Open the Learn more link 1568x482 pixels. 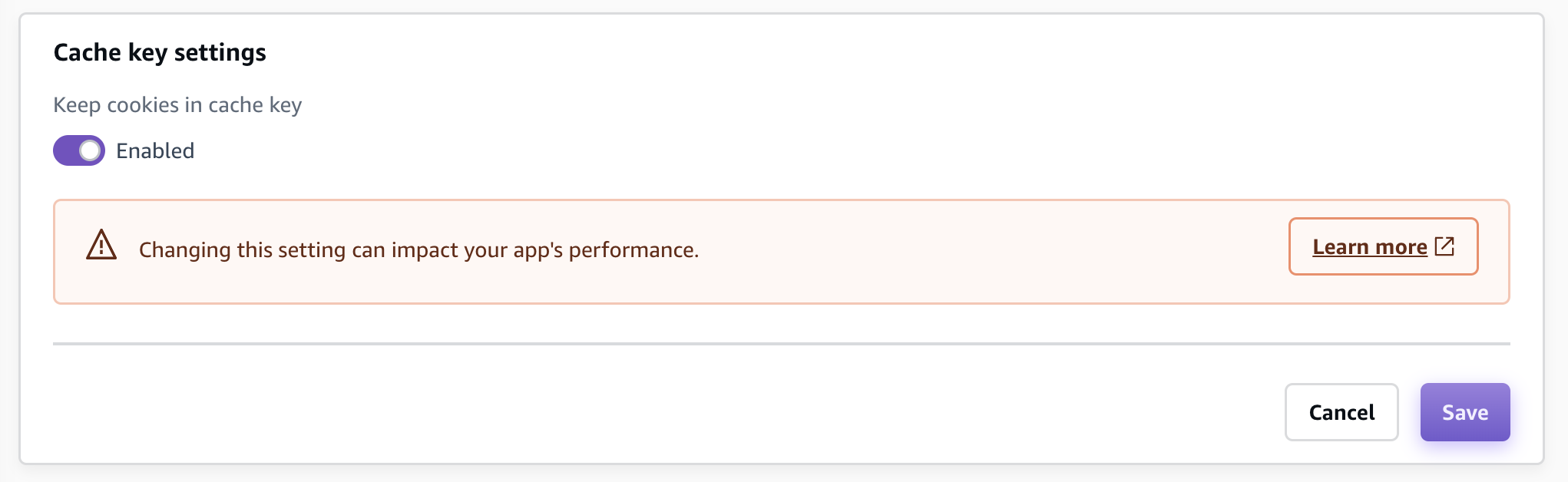[1369, 247]
